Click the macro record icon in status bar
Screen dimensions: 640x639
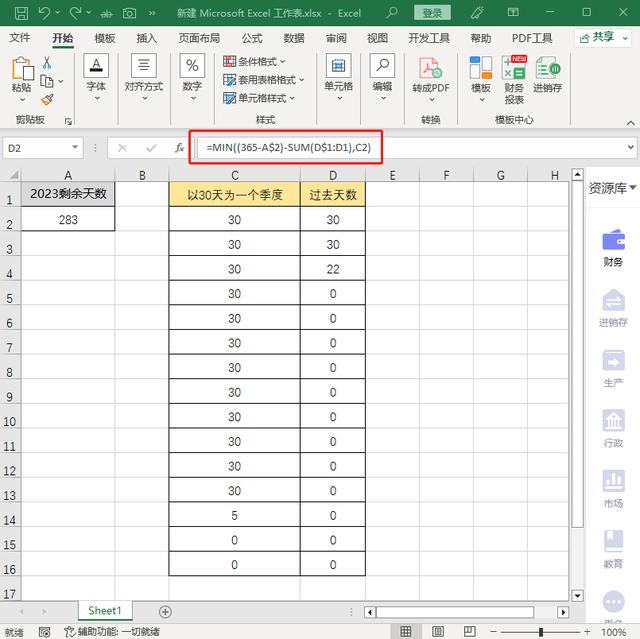[x=44, y=632]
